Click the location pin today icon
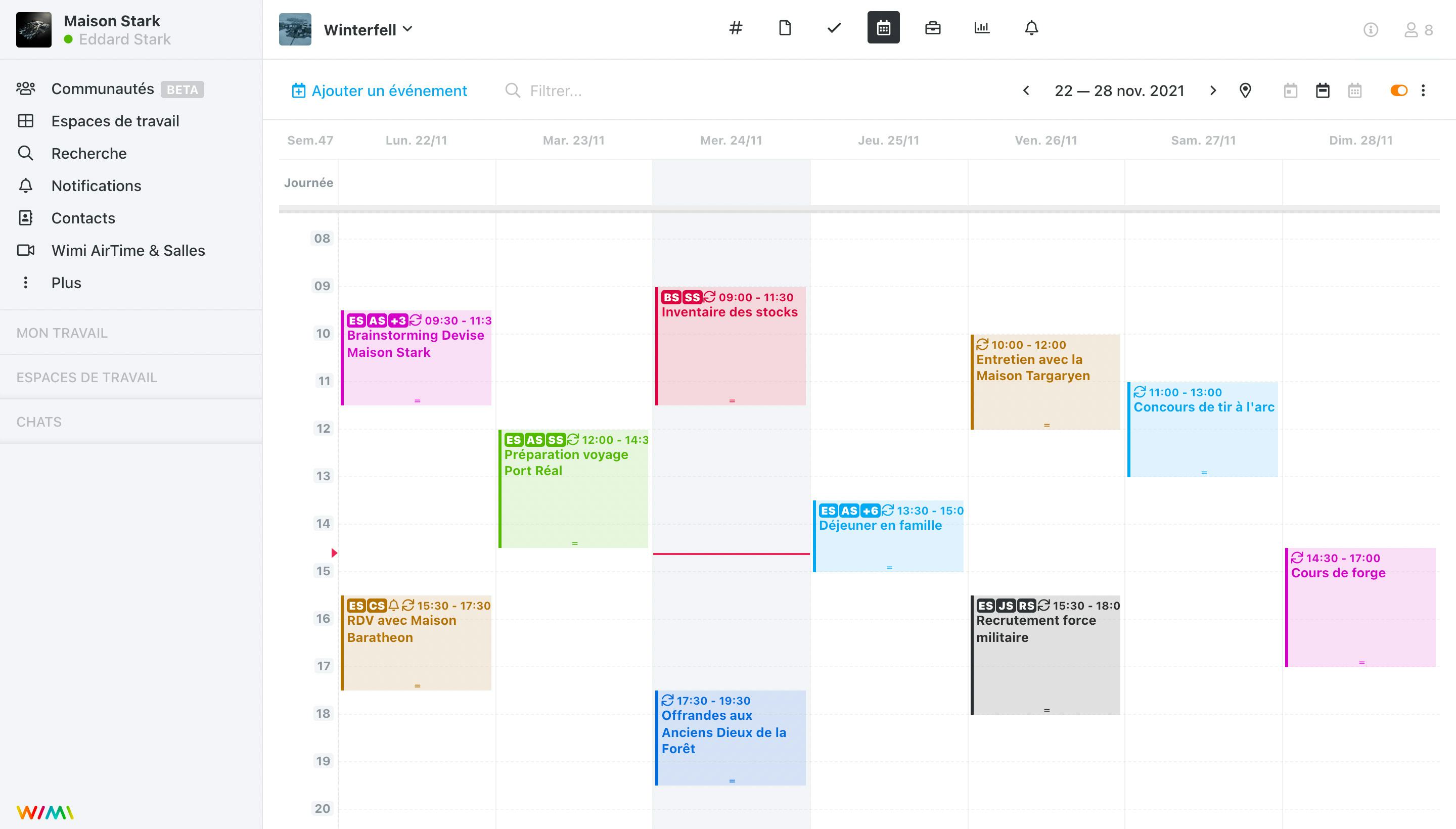 coord(1245,90)
